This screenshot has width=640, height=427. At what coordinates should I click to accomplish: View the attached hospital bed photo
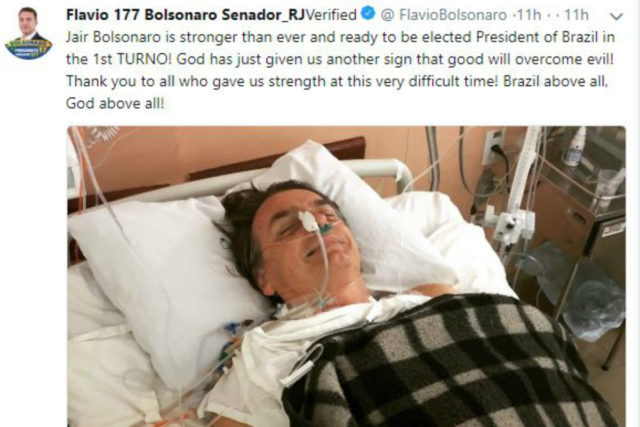tap(346, 276)
